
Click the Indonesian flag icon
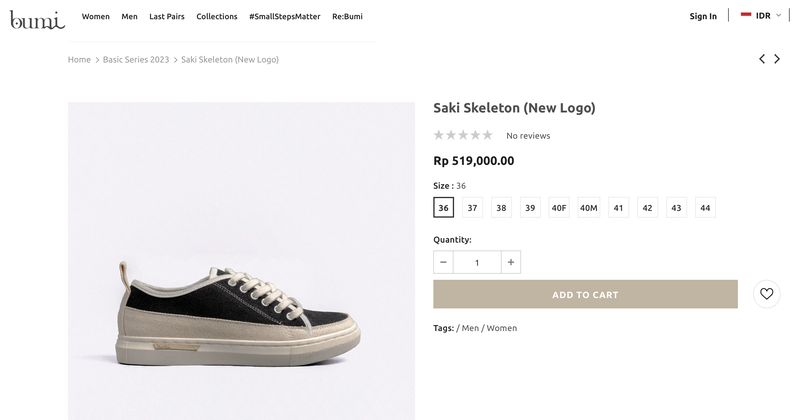(x=746, y=15)
